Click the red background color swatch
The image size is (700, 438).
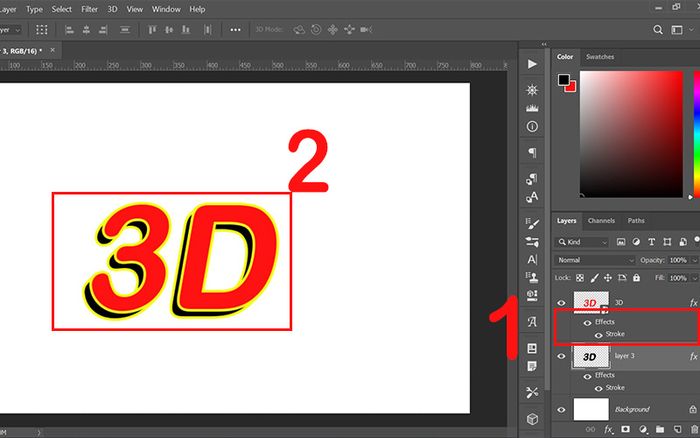pos(572,88)
